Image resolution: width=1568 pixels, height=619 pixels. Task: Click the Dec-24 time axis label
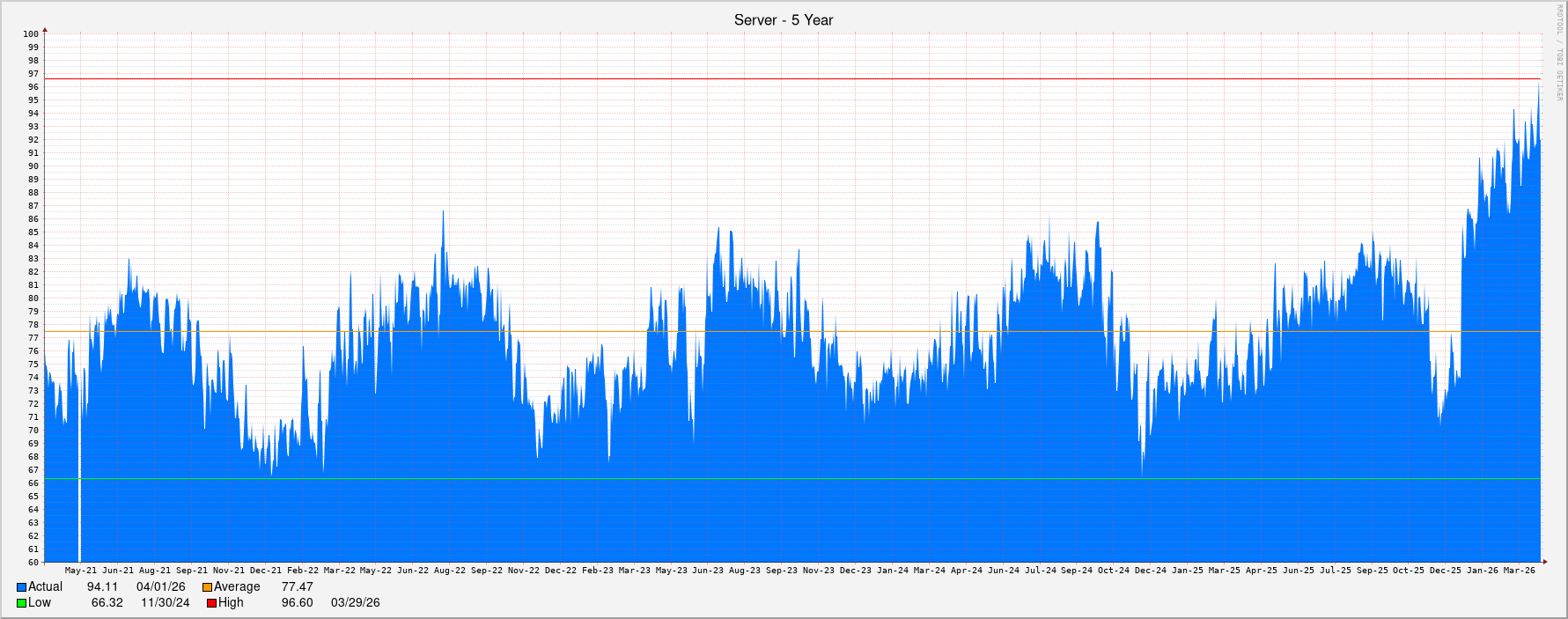tap(1150, 571)
